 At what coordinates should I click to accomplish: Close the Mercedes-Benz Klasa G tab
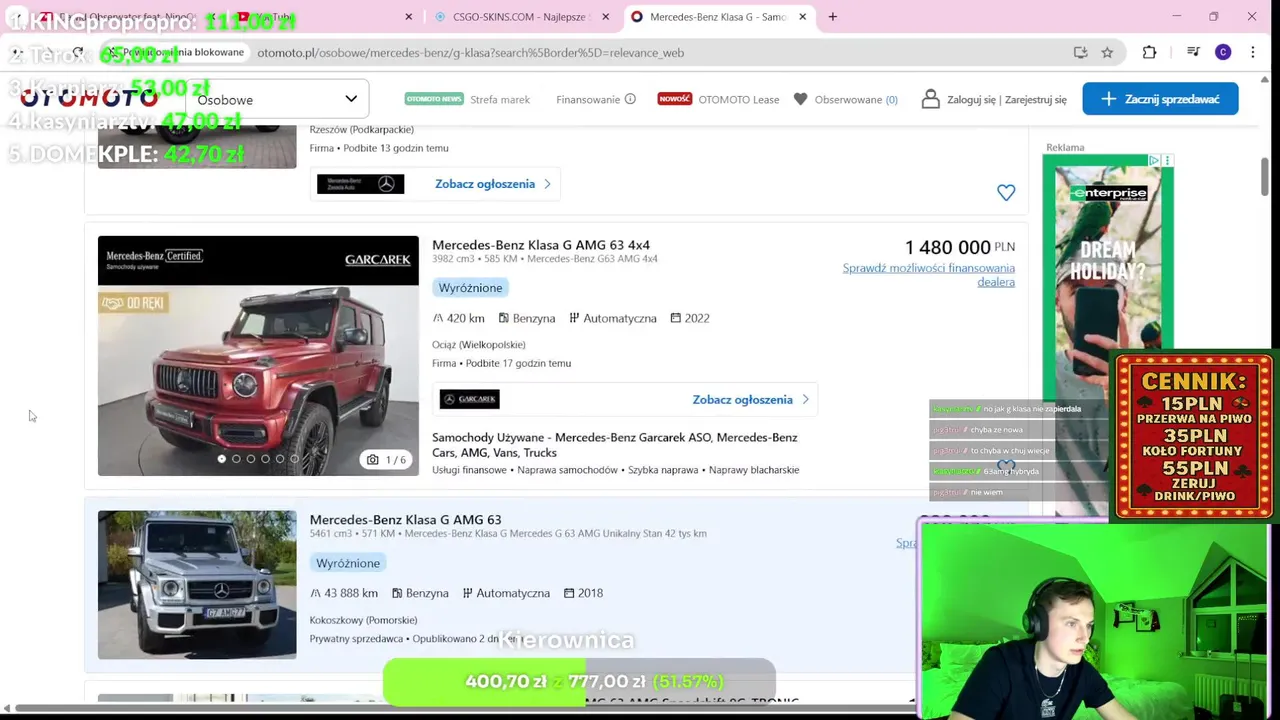coord(803,16)
